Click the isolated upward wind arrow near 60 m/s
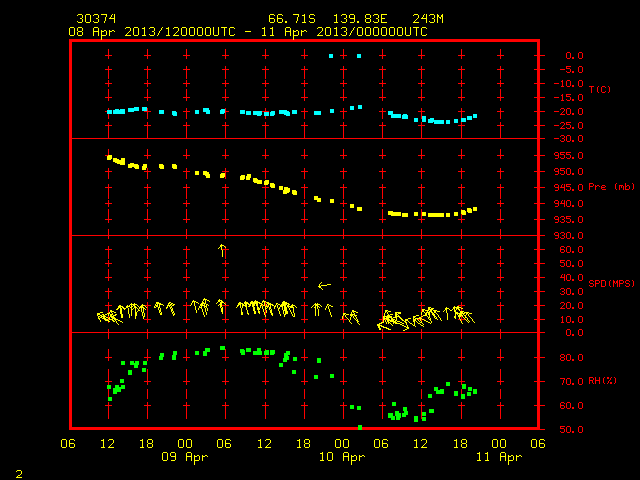 tap(222, 250)
